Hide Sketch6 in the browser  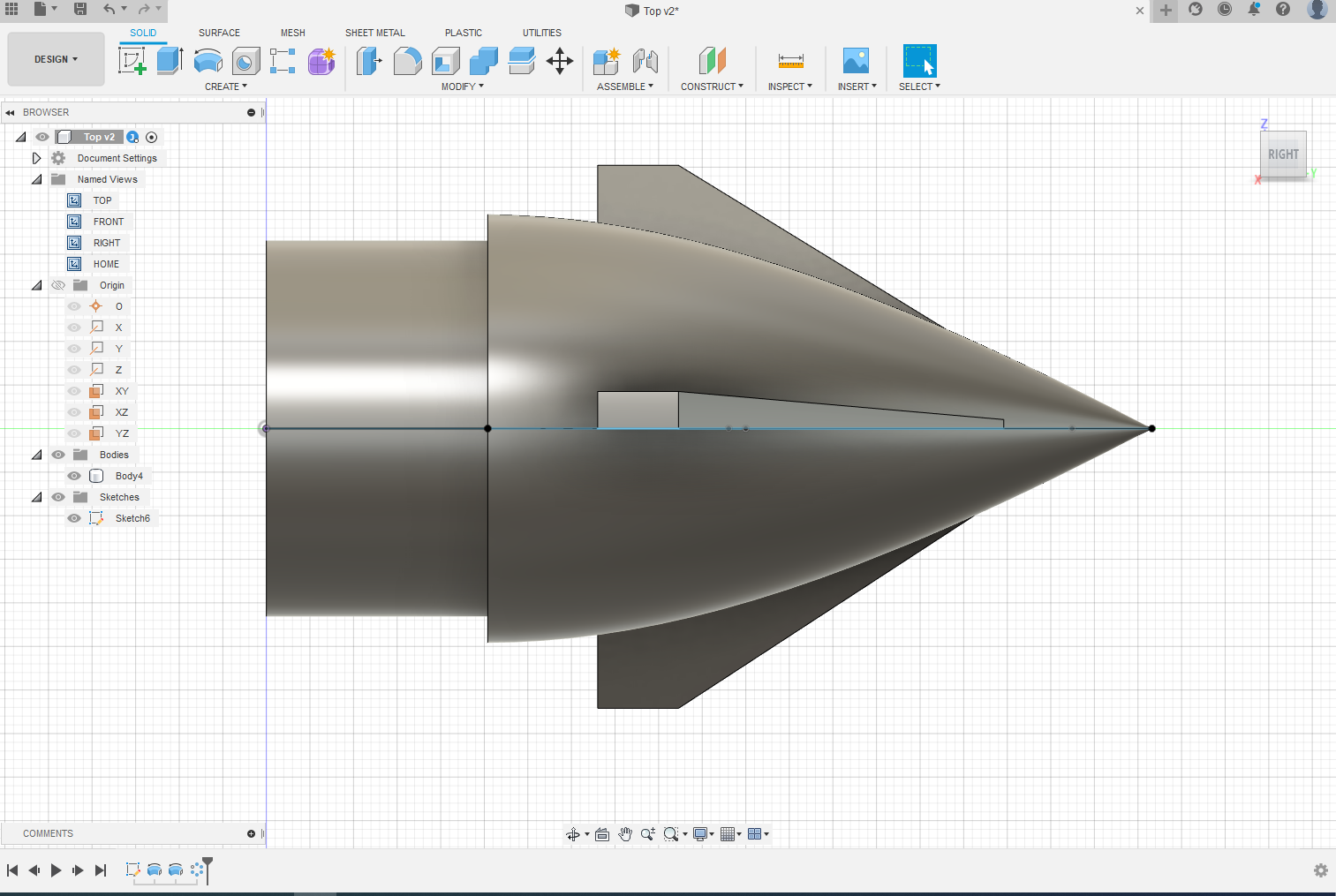74,518
